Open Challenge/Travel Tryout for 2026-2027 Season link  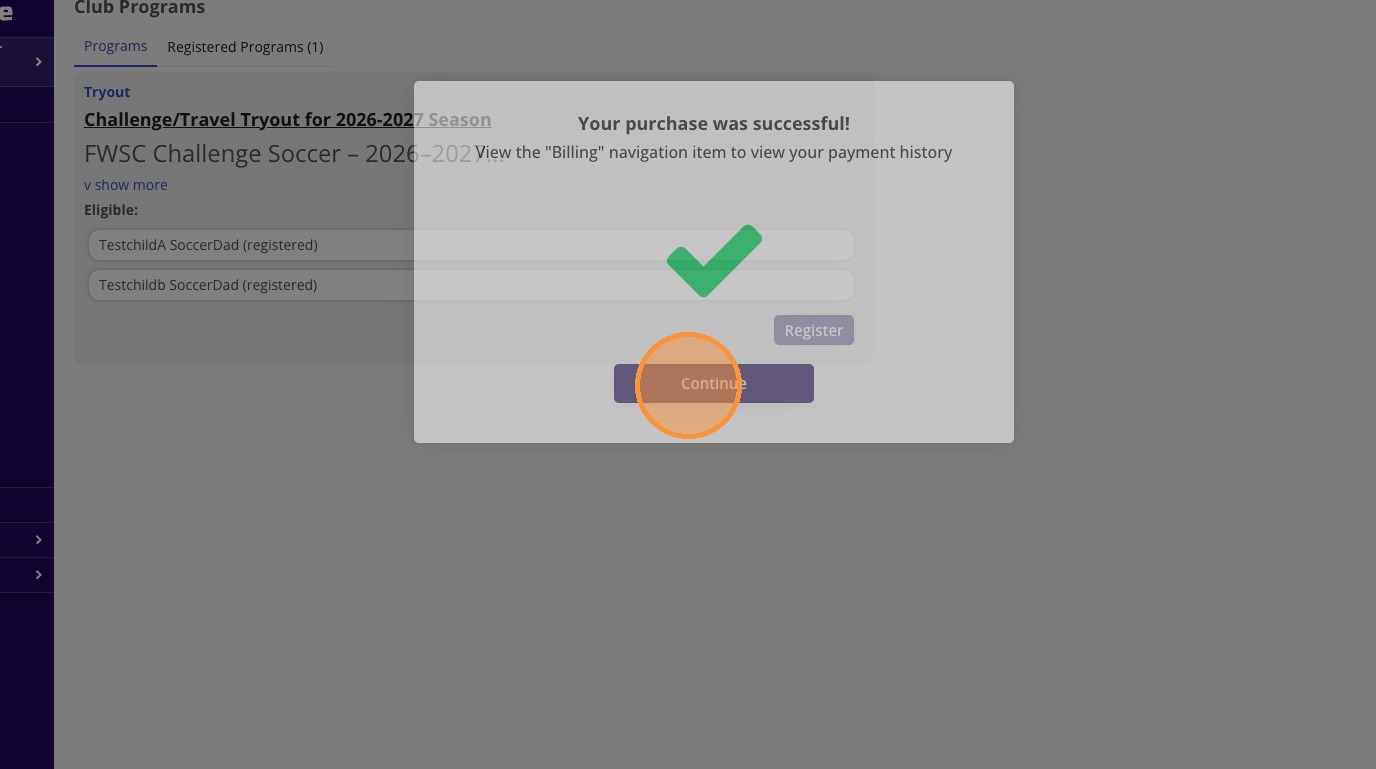(287, 120)
